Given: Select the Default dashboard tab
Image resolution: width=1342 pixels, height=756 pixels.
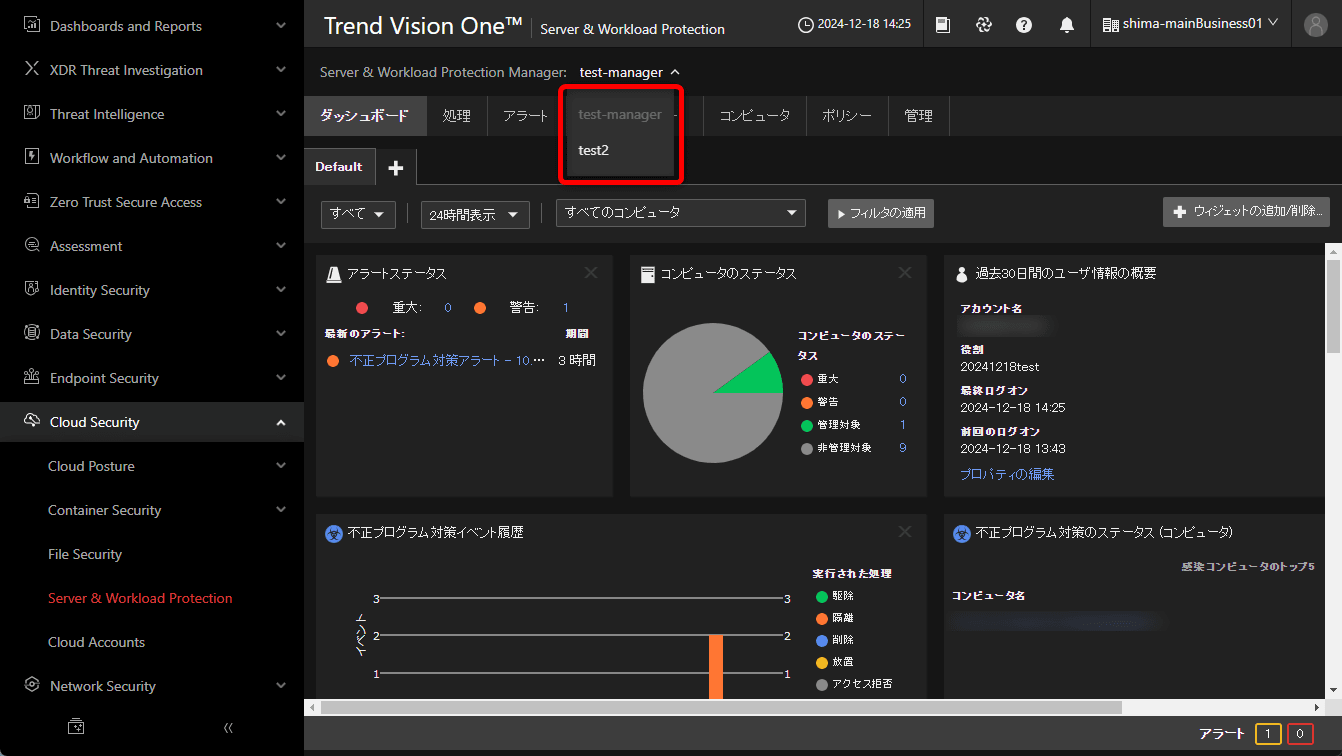Looking at the screenshot, I should coord(339,167).
